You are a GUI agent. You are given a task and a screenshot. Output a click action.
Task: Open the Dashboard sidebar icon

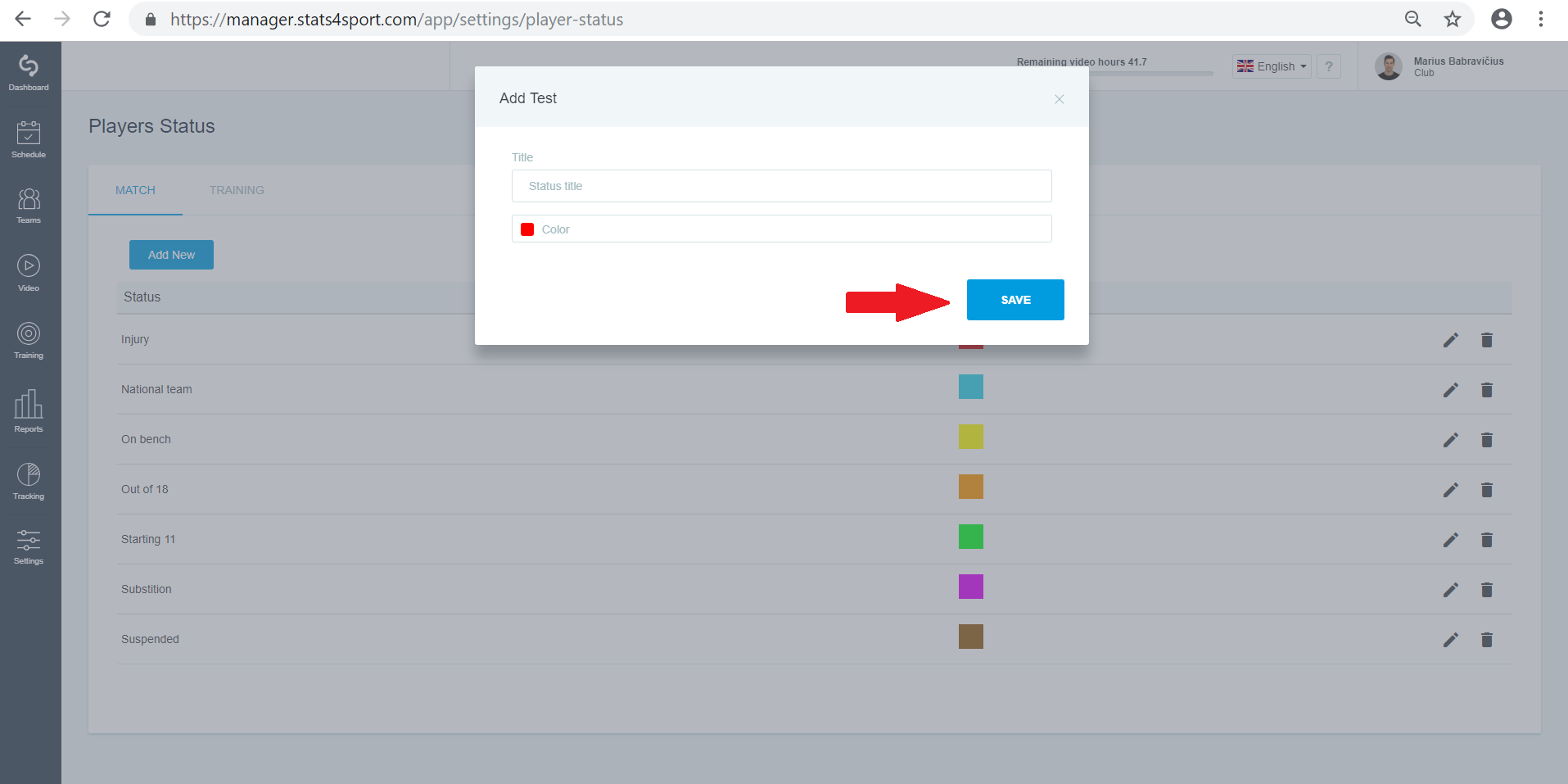[29, 66]
